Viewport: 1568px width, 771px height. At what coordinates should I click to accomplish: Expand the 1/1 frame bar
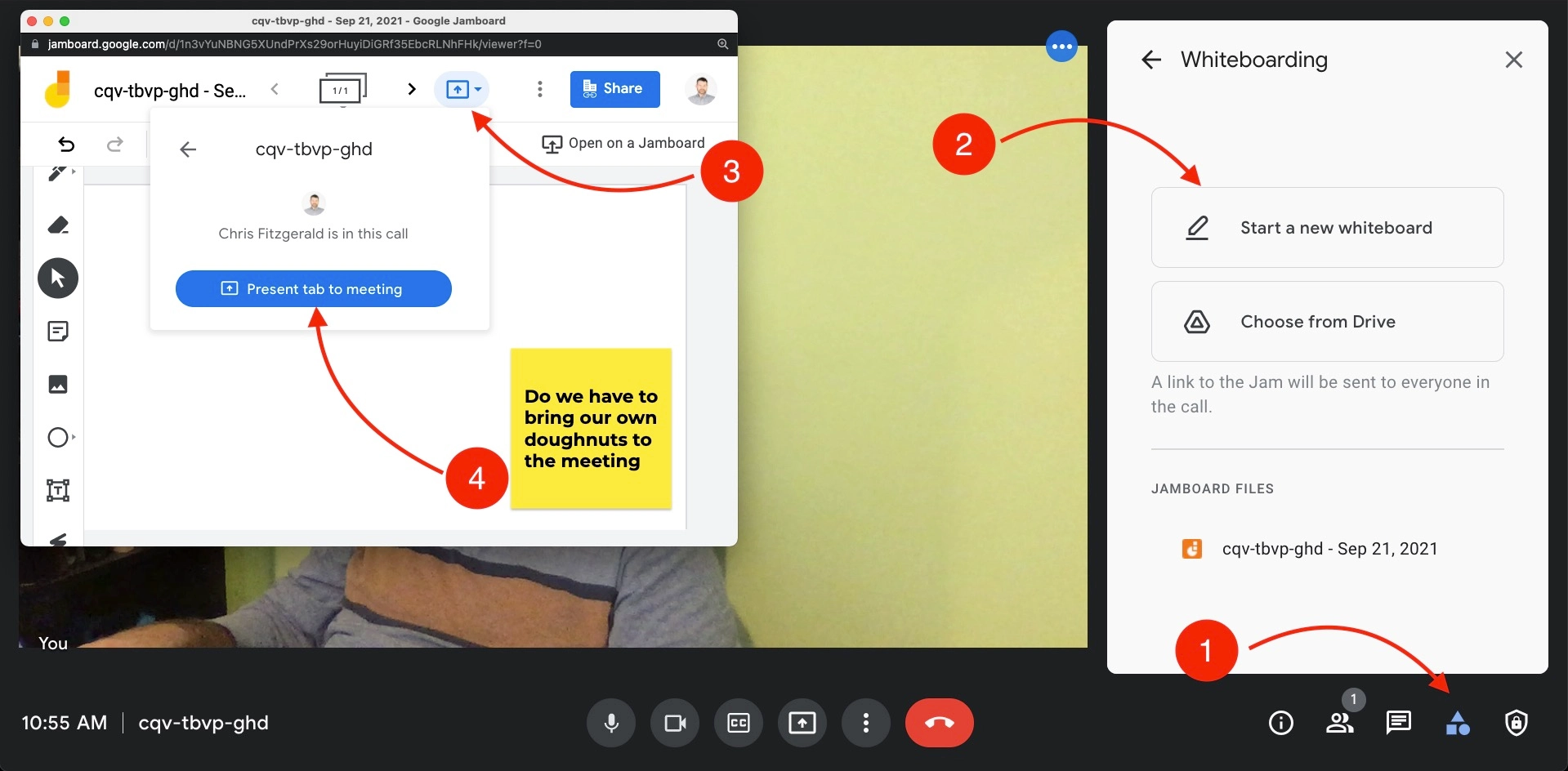(342, 89)
